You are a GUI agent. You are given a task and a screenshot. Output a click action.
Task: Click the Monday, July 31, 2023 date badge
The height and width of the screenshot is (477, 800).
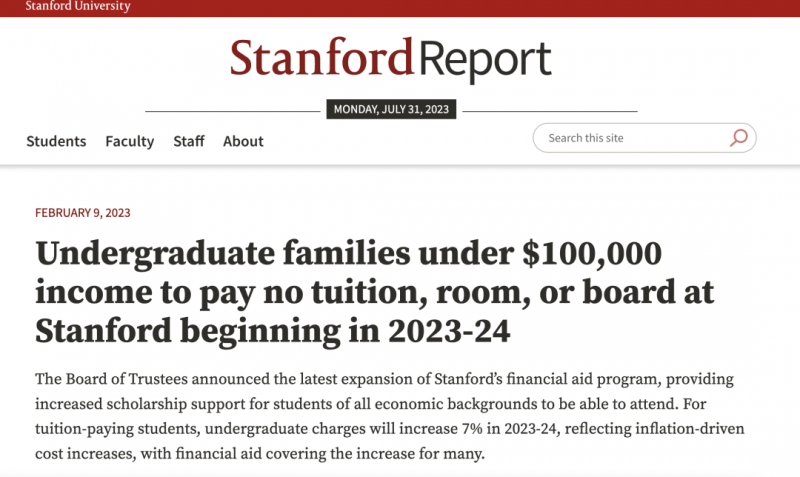coord(391,109)
